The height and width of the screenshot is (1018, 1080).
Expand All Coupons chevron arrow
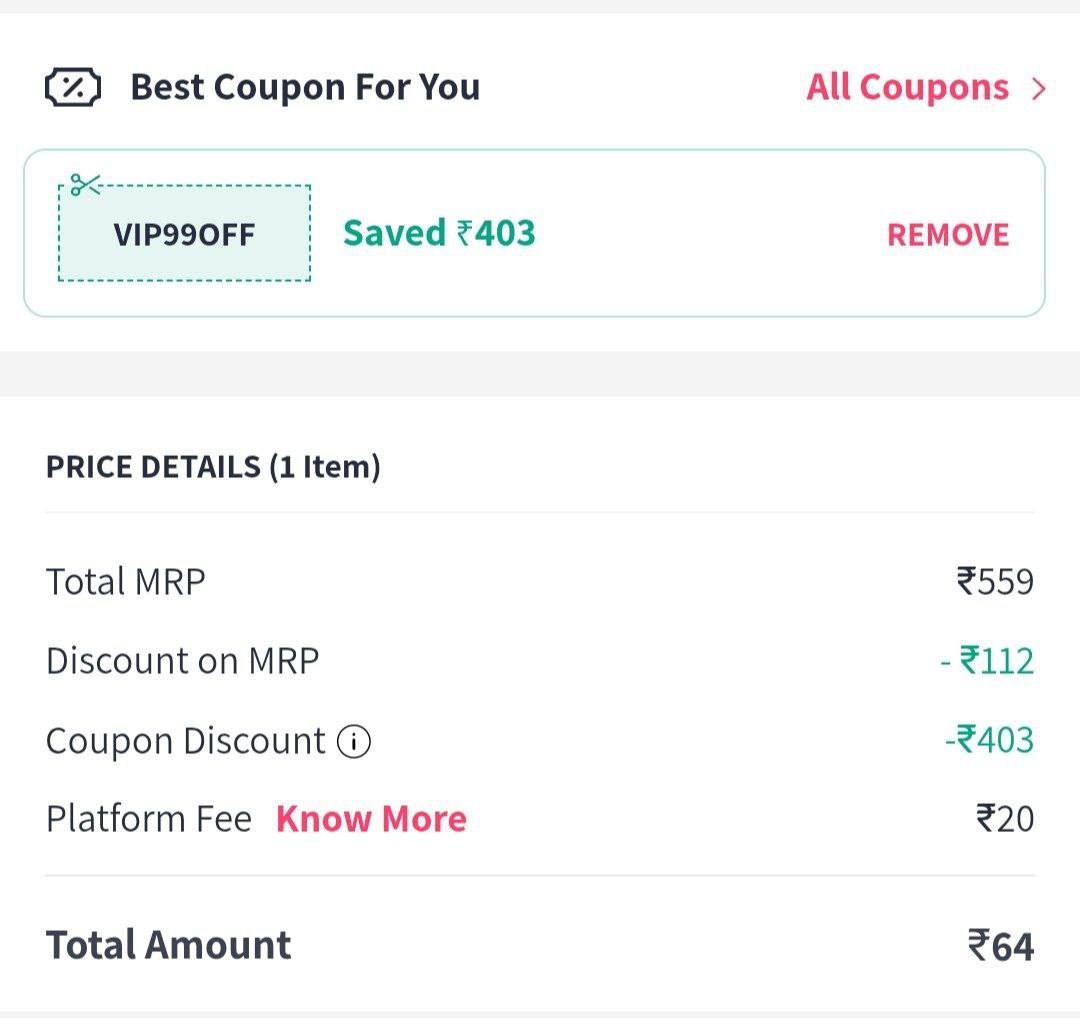click(x=1039, y=89)
